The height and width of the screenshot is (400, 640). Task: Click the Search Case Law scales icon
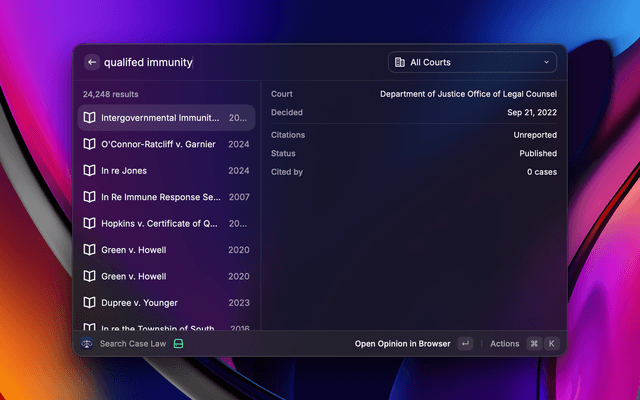pos(87,344)
